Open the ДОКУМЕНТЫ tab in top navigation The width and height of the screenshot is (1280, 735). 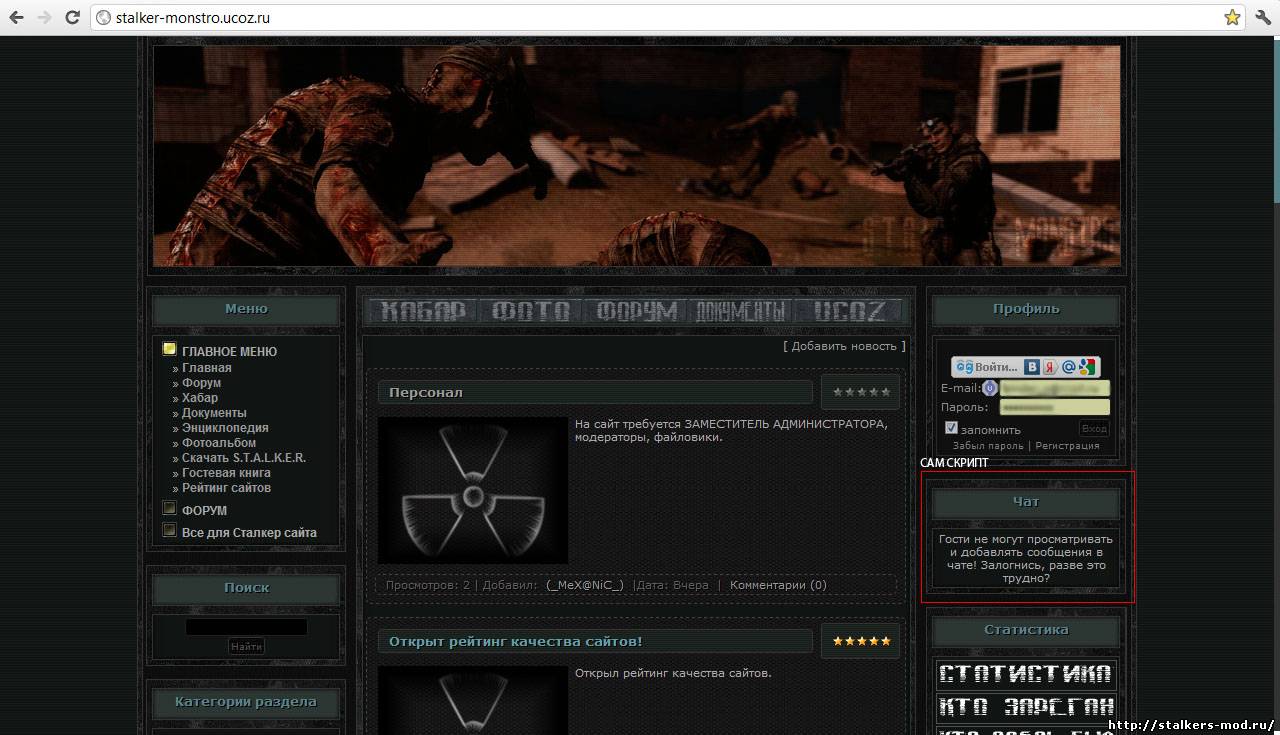(x=743, y=311)
